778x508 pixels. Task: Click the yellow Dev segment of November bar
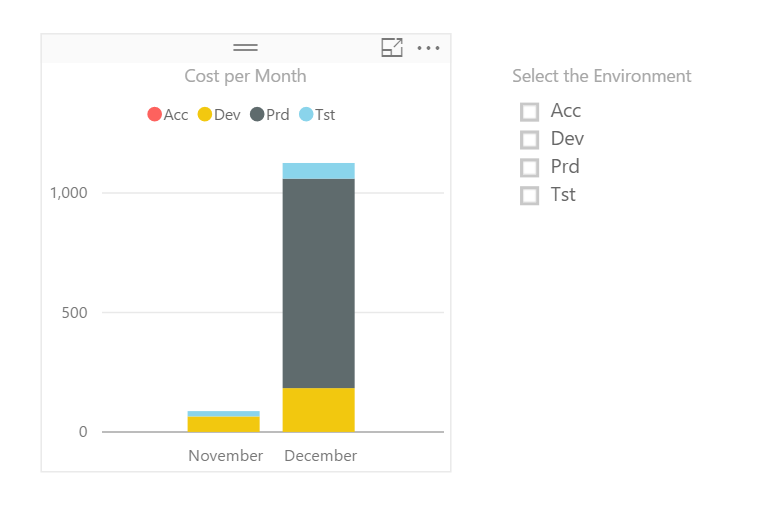tap(224, 424)
